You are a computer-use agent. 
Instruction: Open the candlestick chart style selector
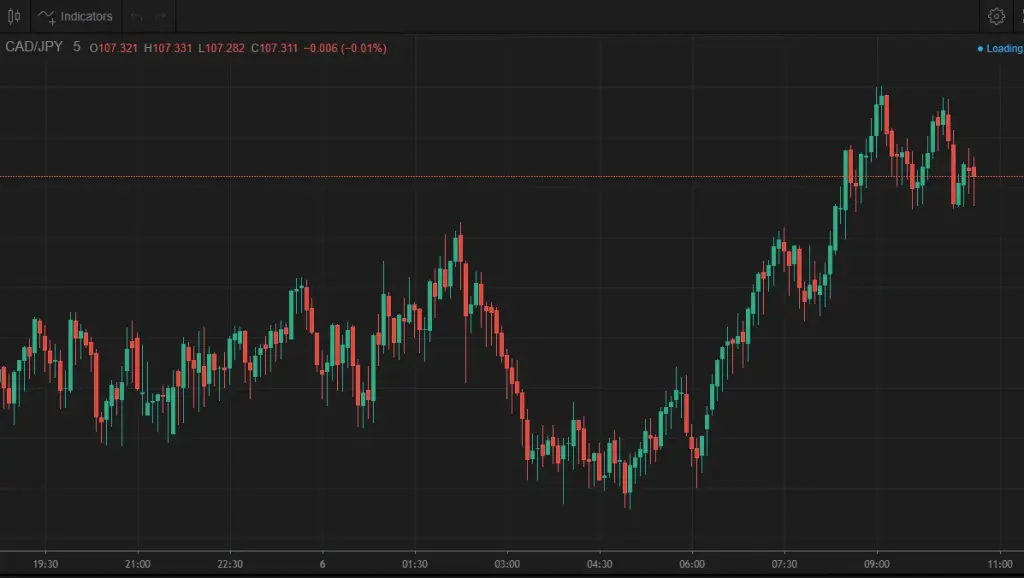pos(14,16)
